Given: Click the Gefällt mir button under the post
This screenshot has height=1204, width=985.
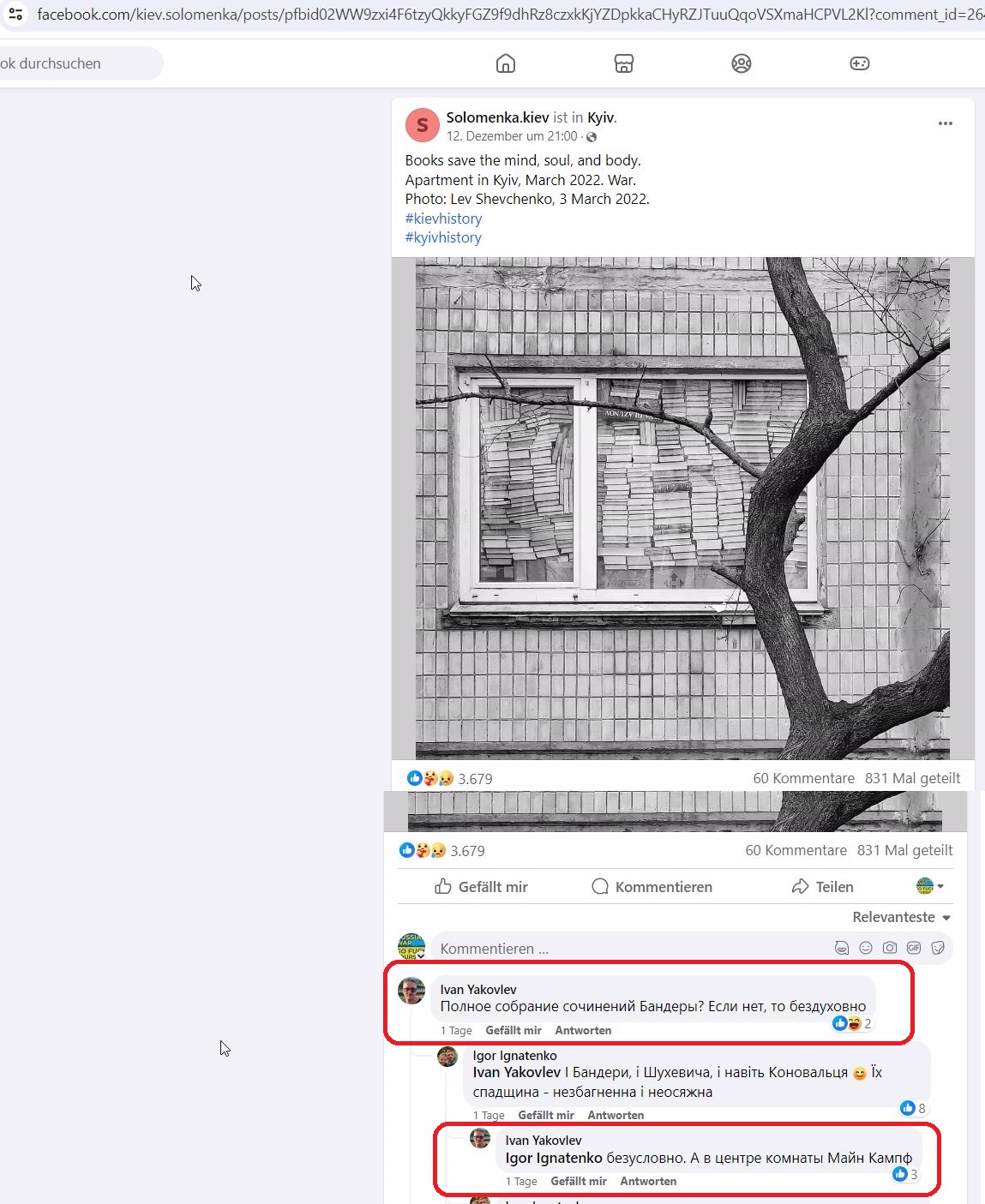Looking at the screenshot, I should tap(481, 887).
